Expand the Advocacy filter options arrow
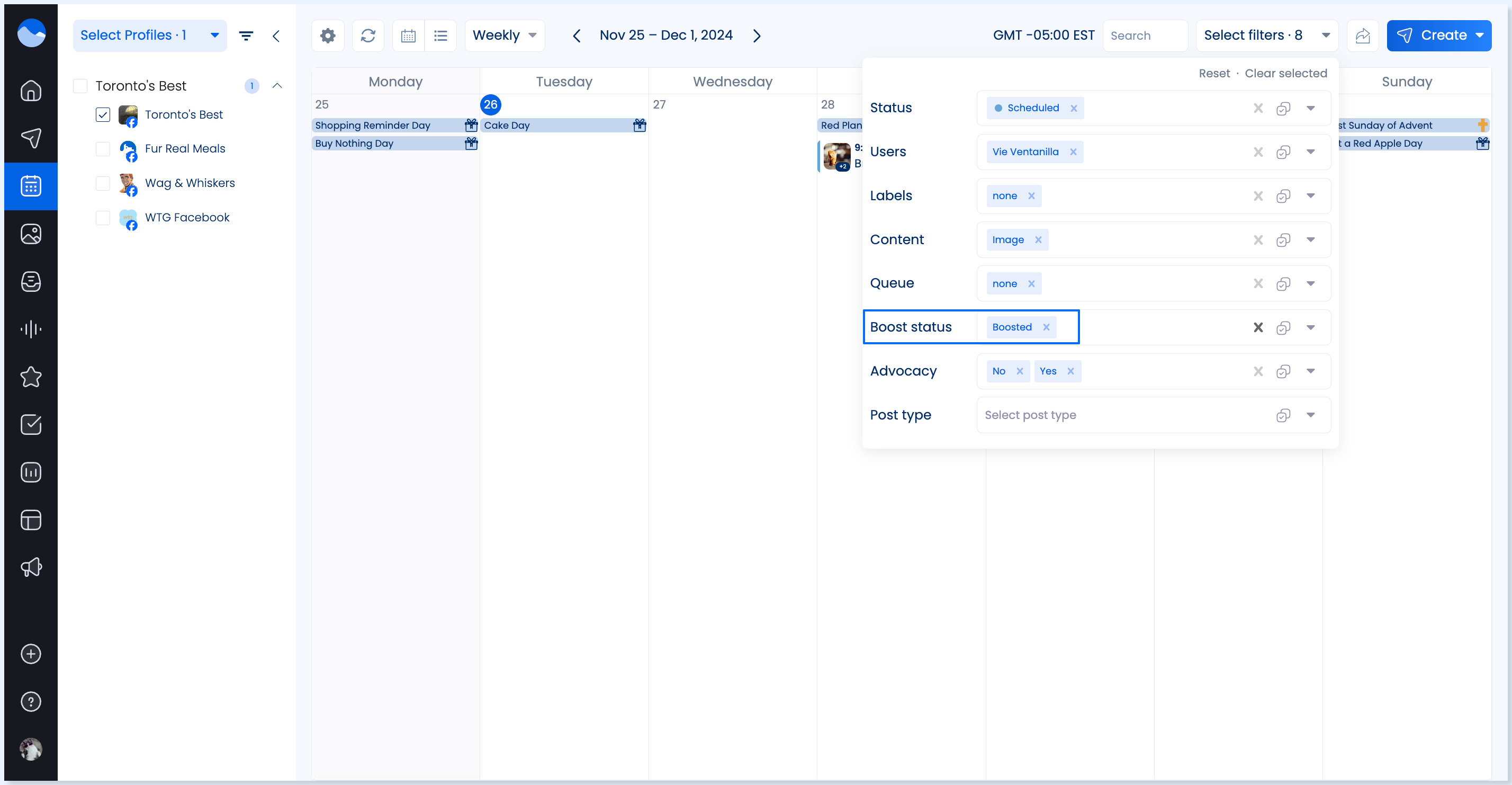Screen dimensions: 1512x785 pos(1310,371)
